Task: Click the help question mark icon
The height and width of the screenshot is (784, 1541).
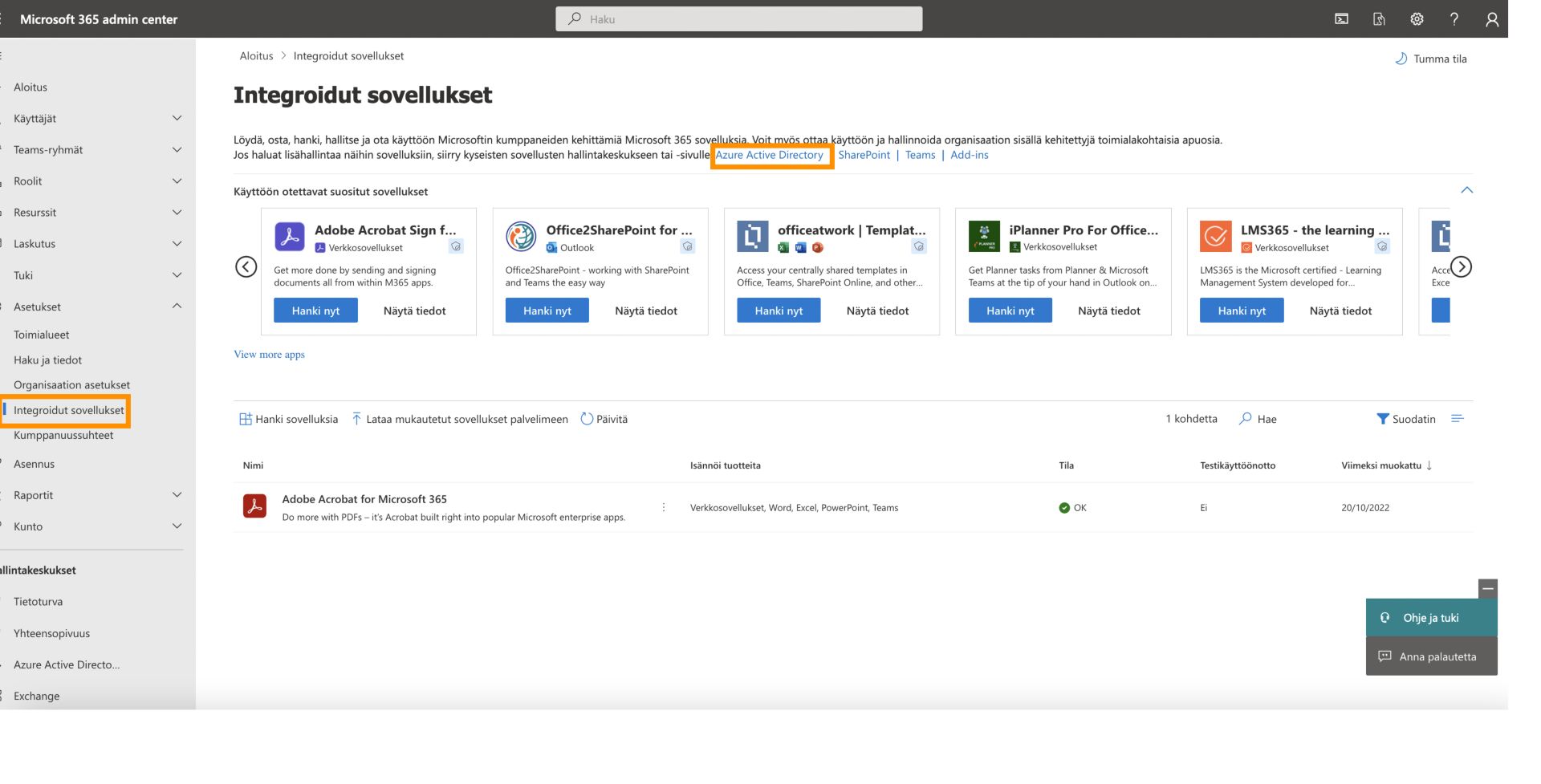Action: (1454, 19)
